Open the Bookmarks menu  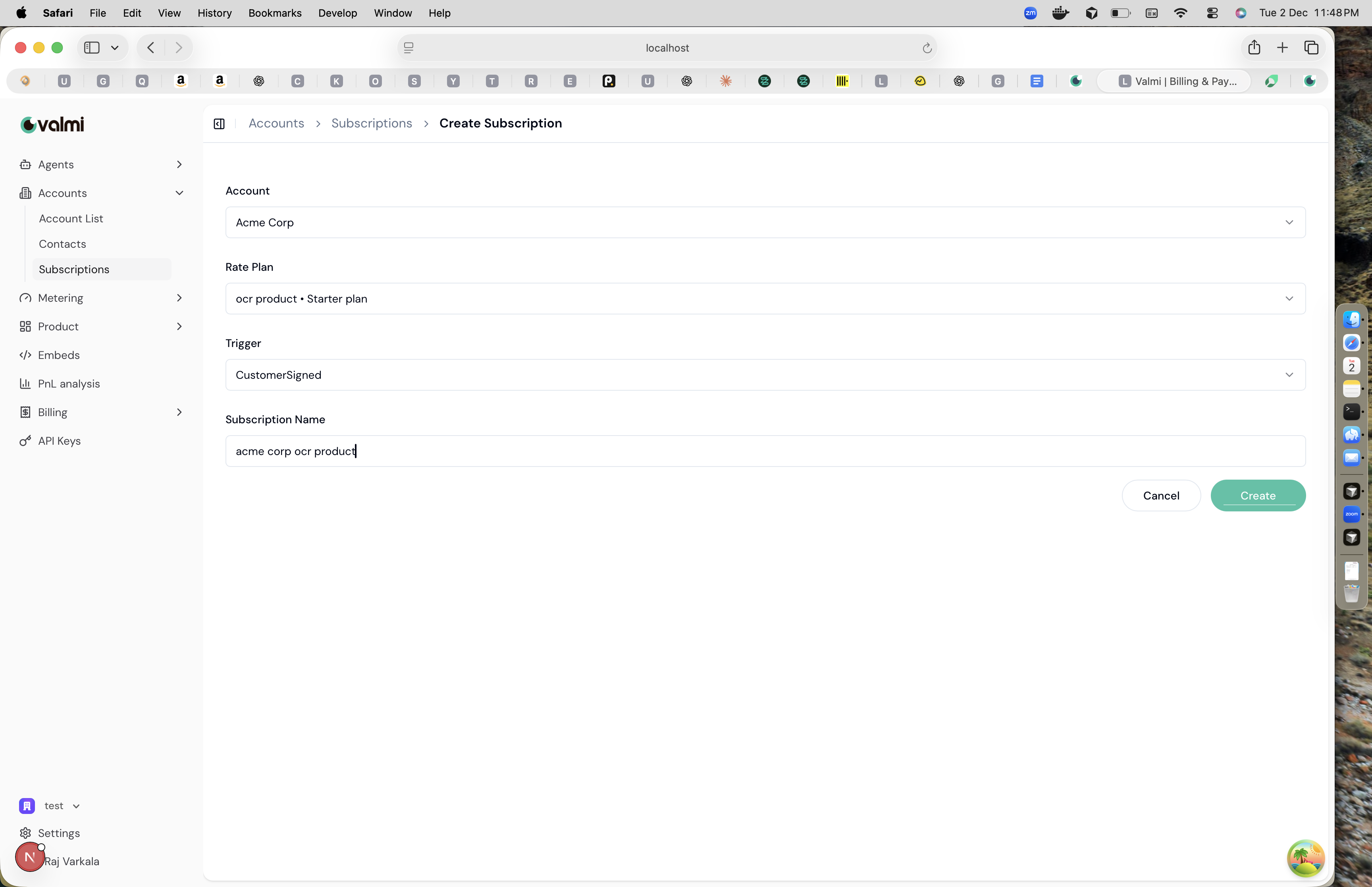(275, 13)
